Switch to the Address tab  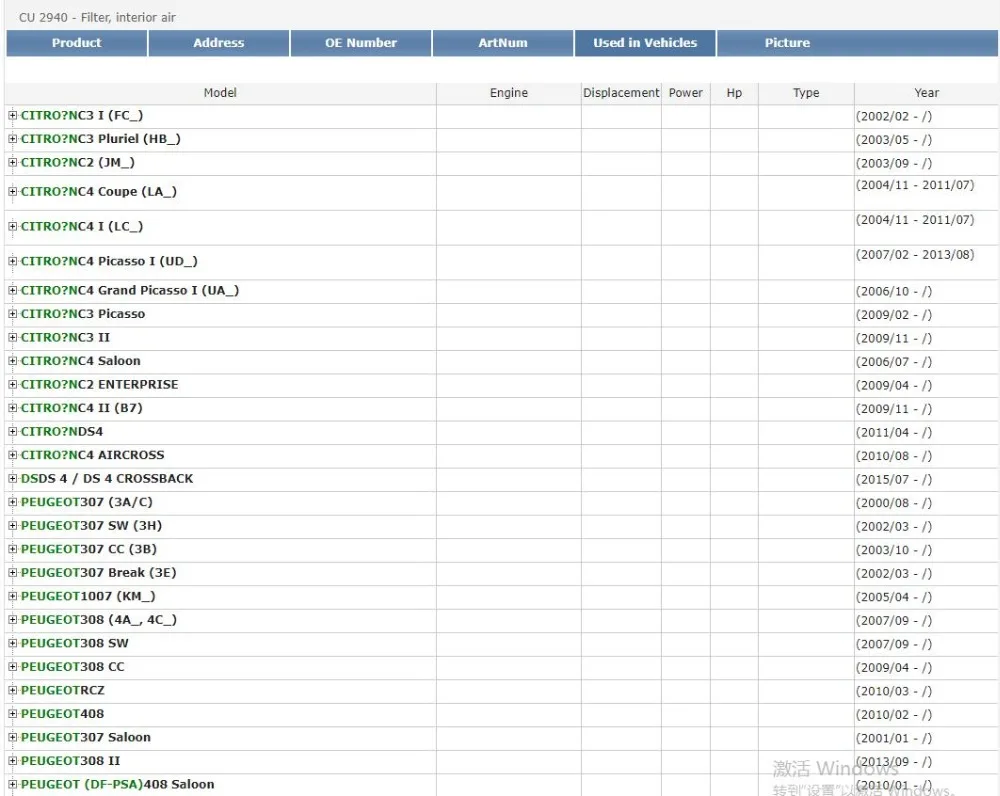219,43
